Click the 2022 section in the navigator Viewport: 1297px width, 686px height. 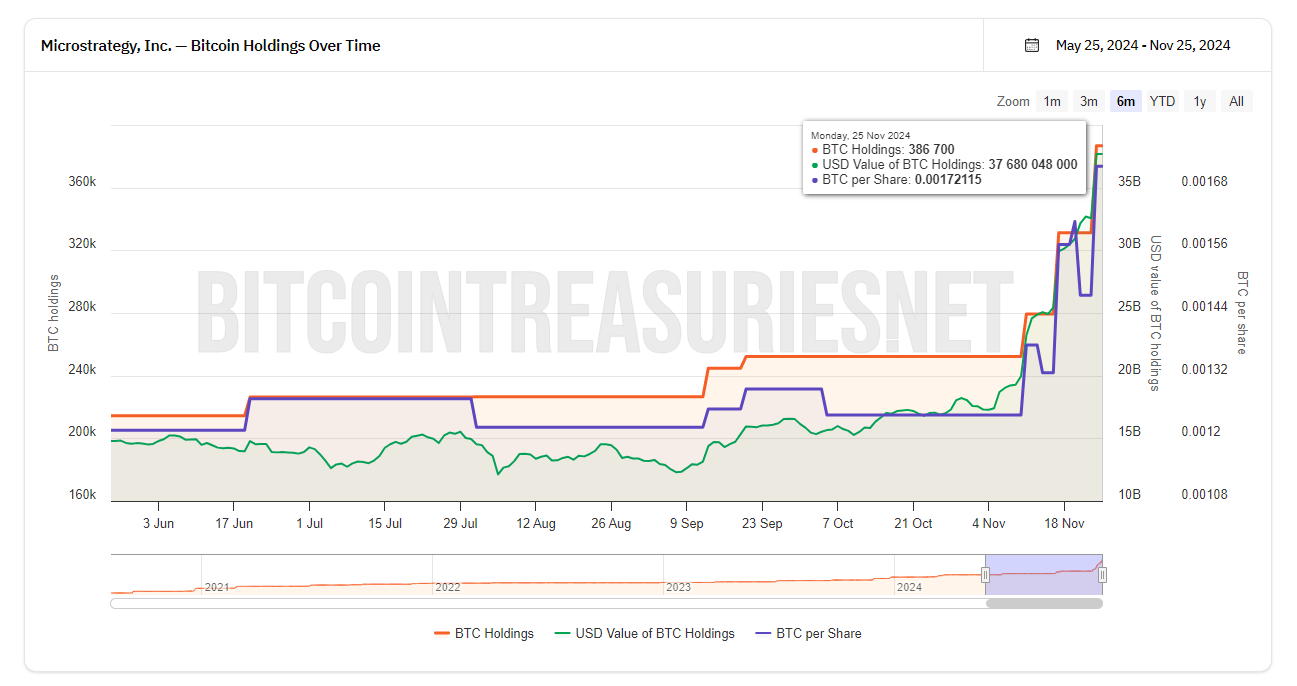point(448,587)
